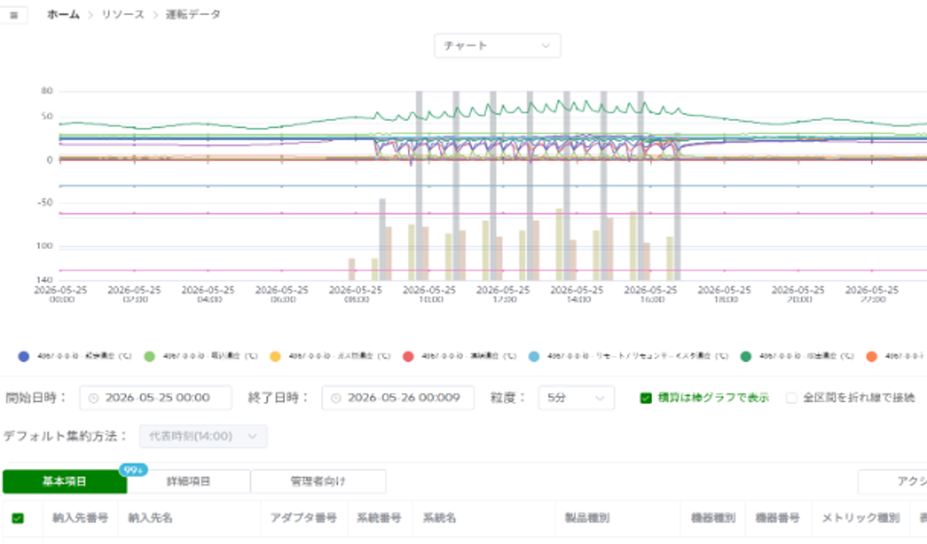The width and height of the screenshot is (927, 544).
Task: Click the 系統名 column header
Action: [x=439, y=518]
